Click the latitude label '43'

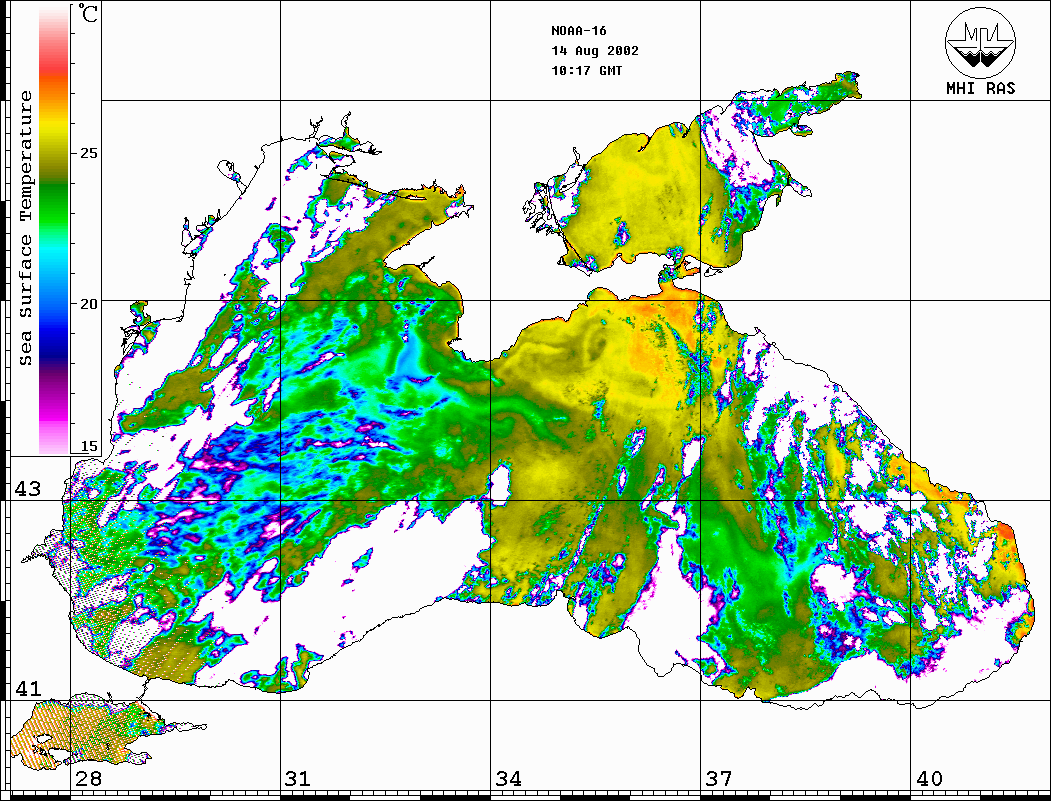pos(28,489)
